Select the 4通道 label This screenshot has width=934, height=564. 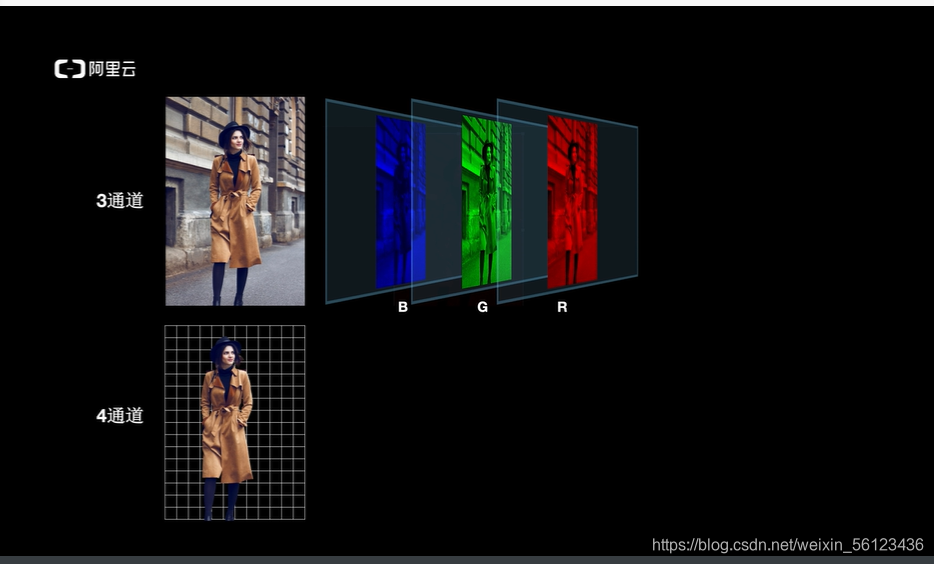120,415
